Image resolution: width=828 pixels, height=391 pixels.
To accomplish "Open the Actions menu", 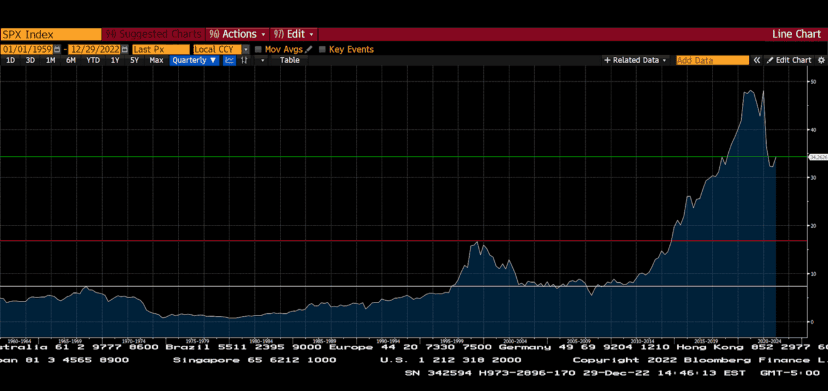I will point(238,34).
